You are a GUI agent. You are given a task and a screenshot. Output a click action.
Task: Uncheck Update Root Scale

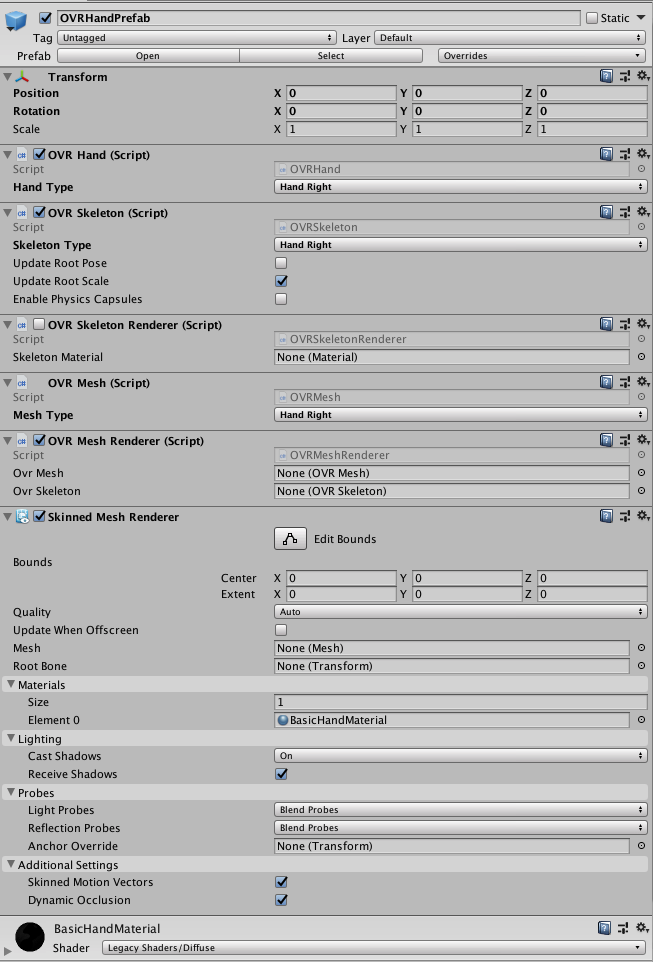(x=281, y=280)
